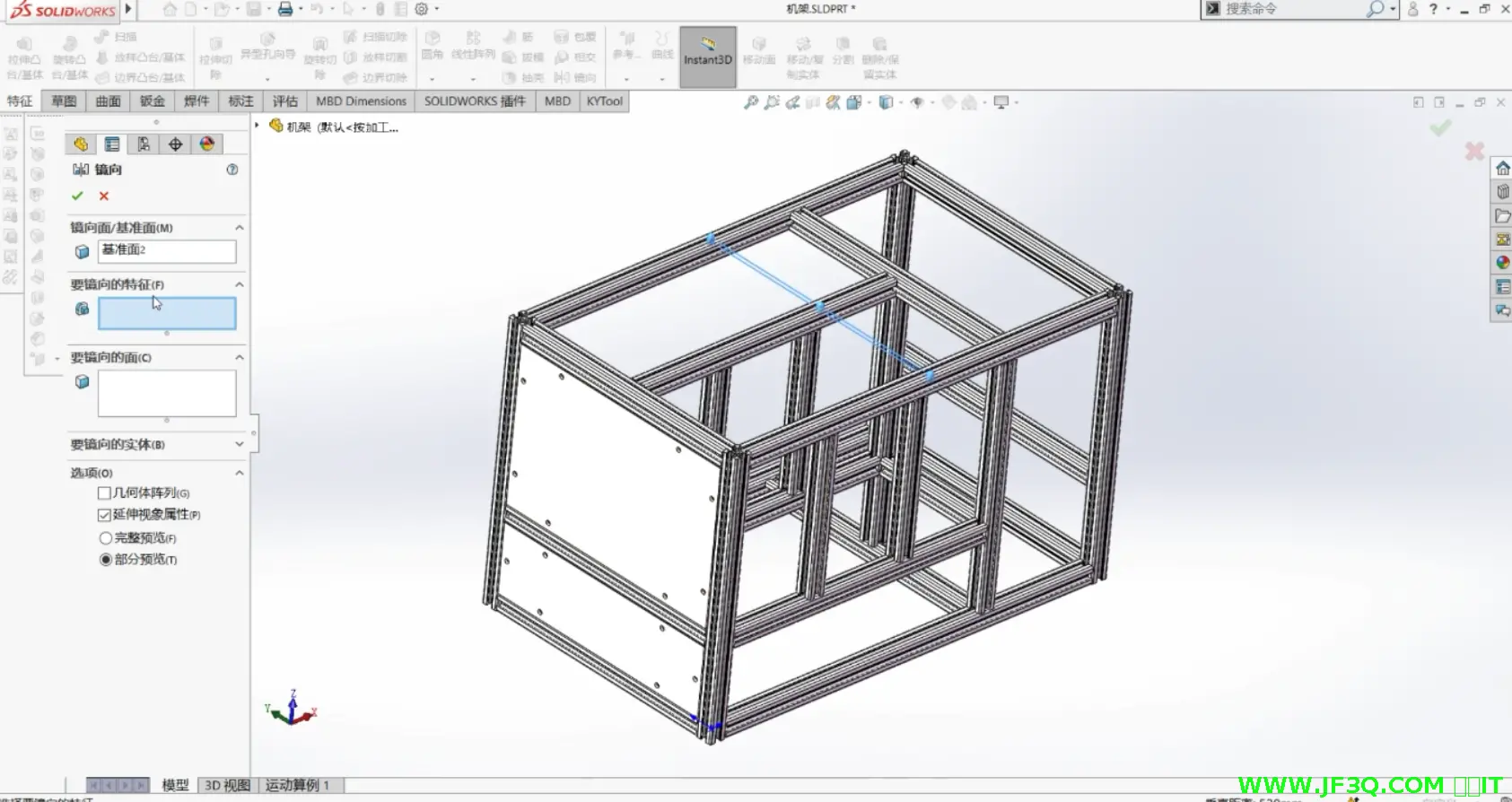Click the Instant3D toolbar button
This screenshot has width=1512, height=802.
click(708, 57)
